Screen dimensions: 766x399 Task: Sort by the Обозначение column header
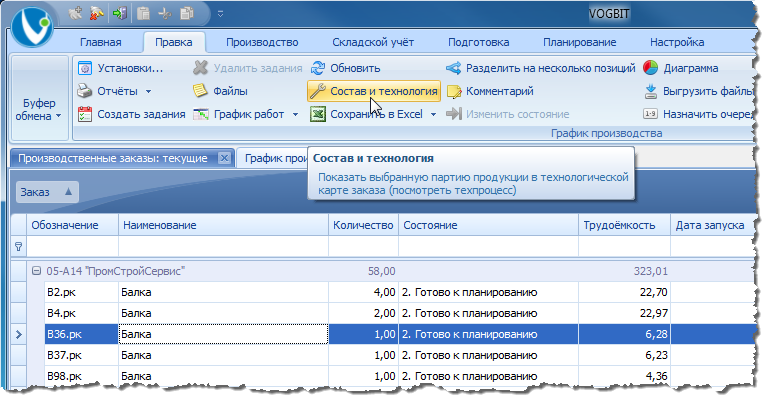72,225
